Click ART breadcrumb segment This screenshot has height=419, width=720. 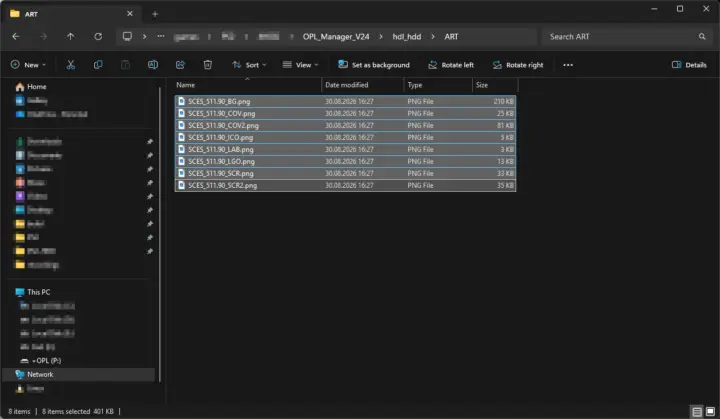(x=451, y=36)
